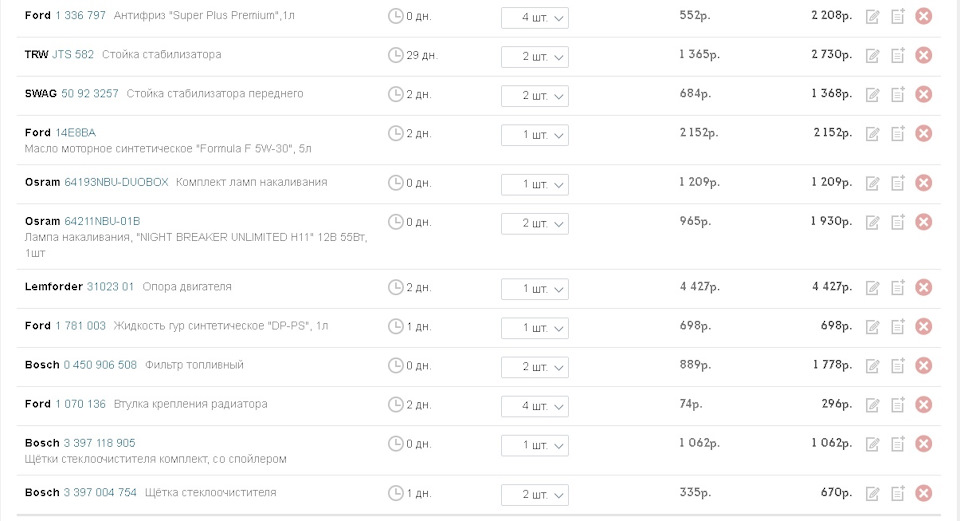Remove the Lemforder 31023 01 engine mount
The height and width of the screenshot is (521, 960).
(x=924, y=288)
